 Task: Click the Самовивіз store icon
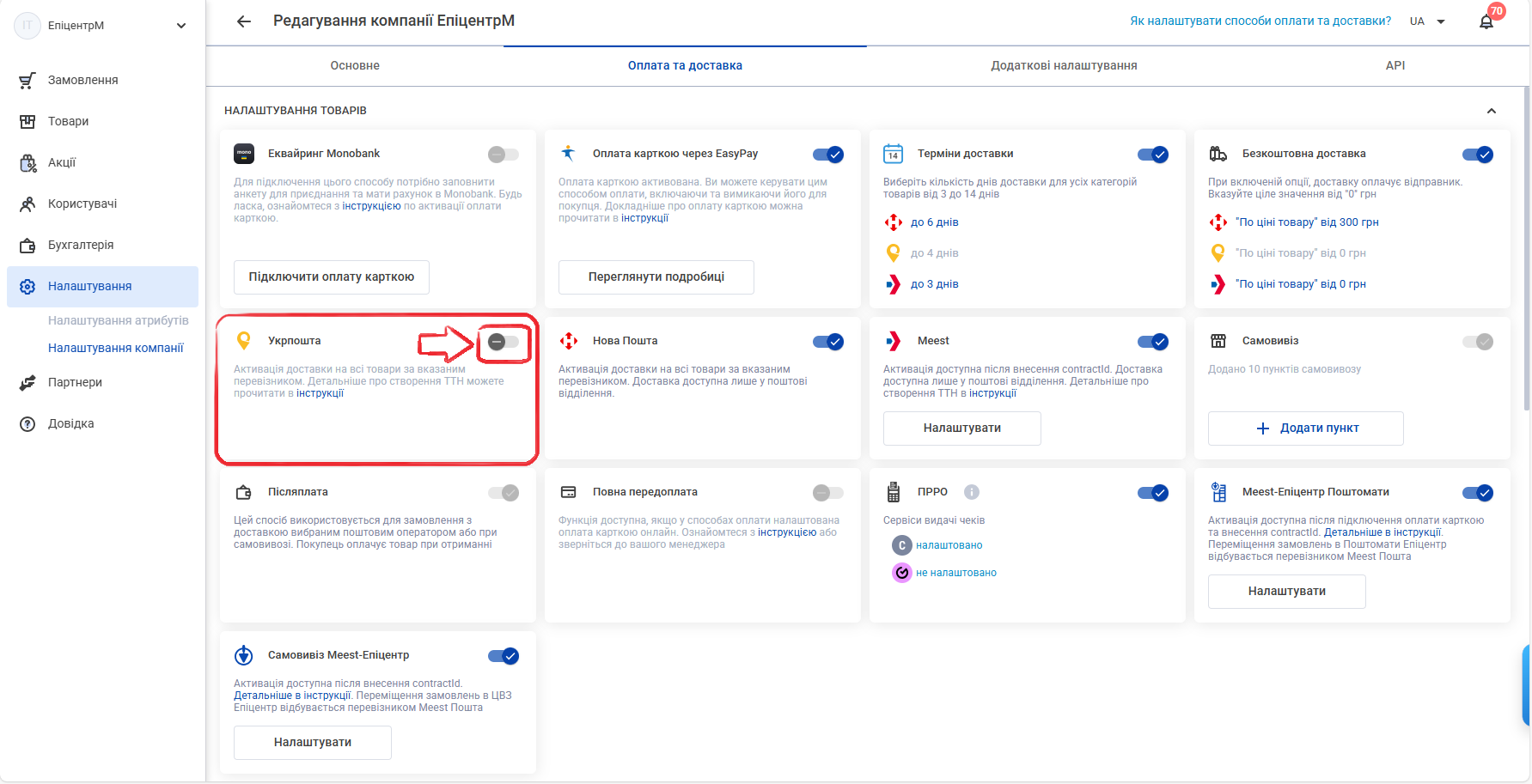coord(1218,341)
